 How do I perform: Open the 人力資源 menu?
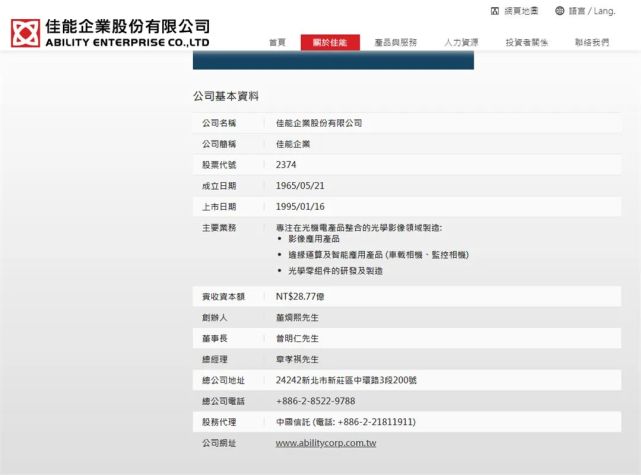tap(461, 42)
